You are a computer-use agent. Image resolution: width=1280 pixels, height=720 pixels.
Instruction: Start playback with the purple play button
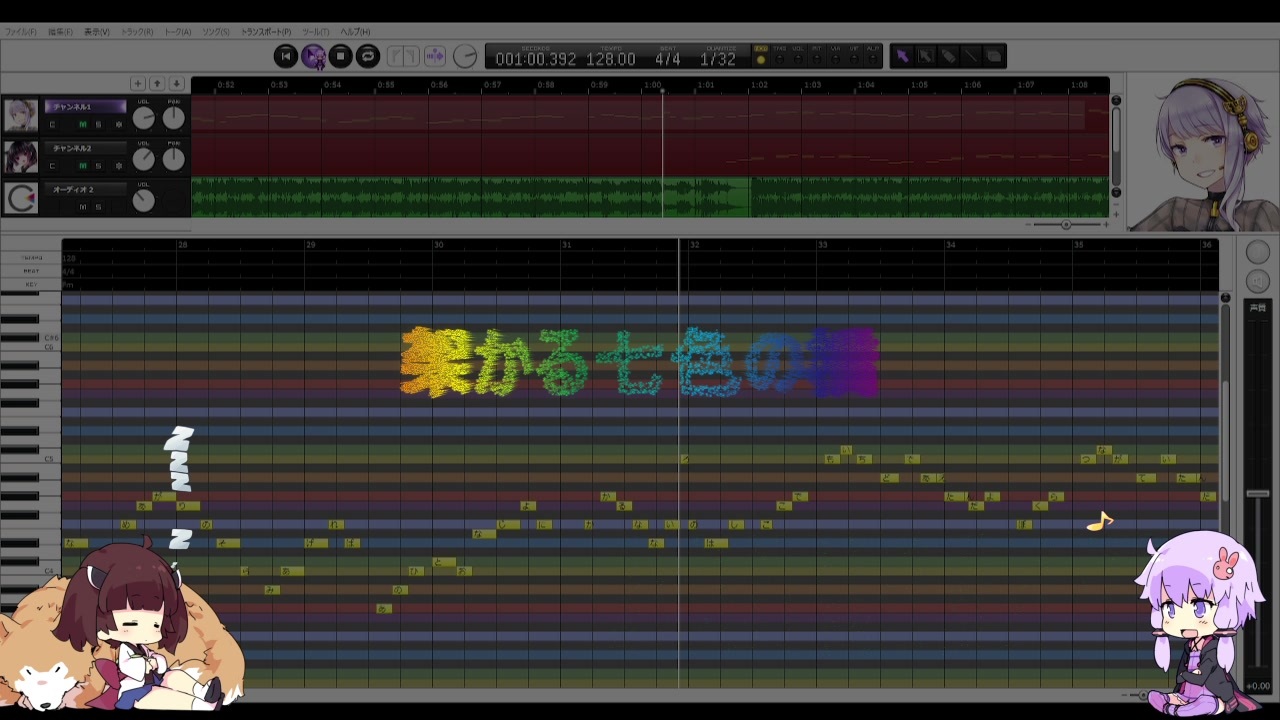click(313, 56)
